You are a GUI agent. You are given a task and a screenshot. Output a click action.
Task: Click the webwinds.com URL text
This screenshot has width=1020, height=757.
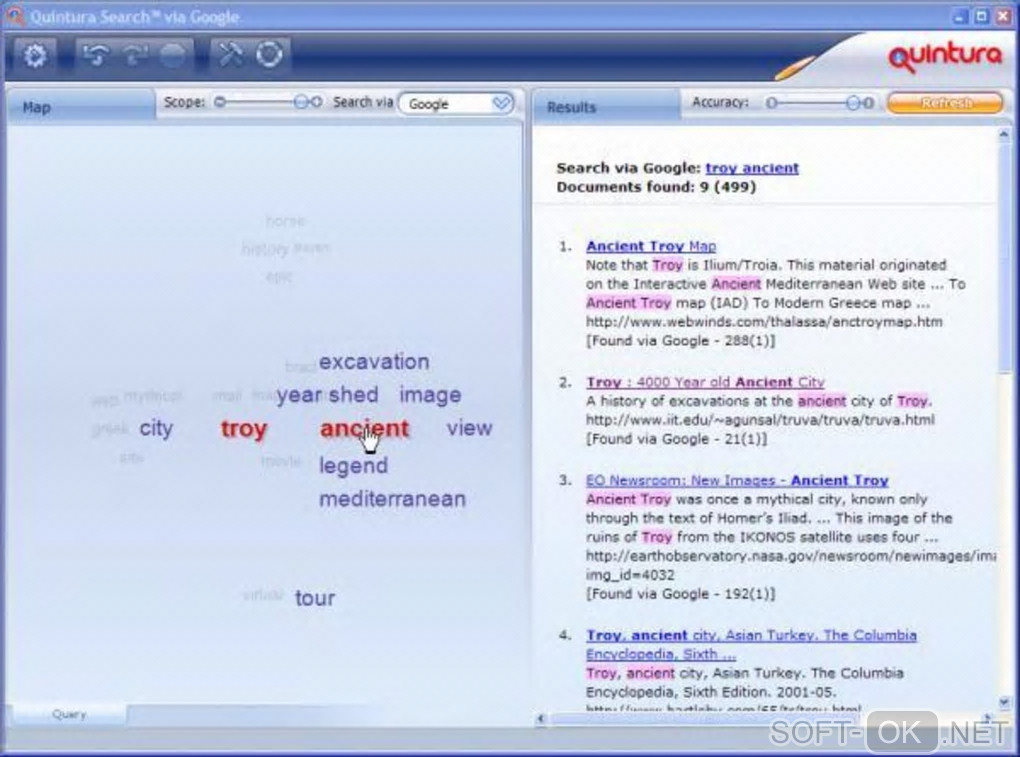(764, 321)
